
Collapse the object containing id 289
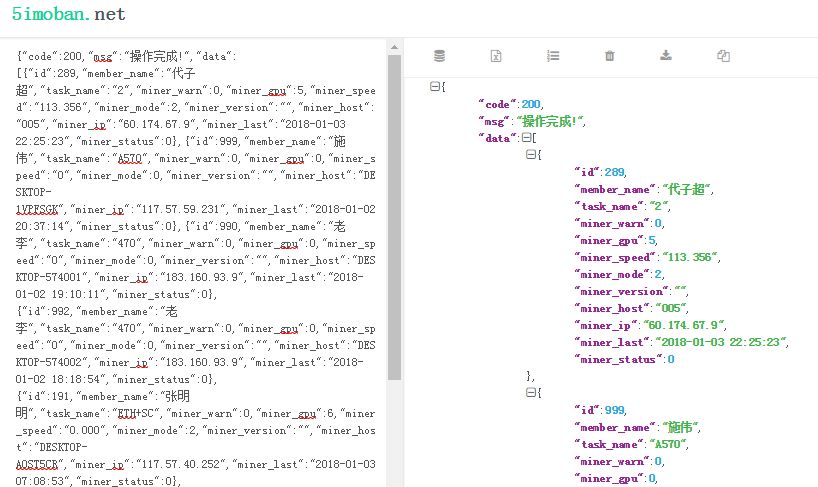coord(531,154)
